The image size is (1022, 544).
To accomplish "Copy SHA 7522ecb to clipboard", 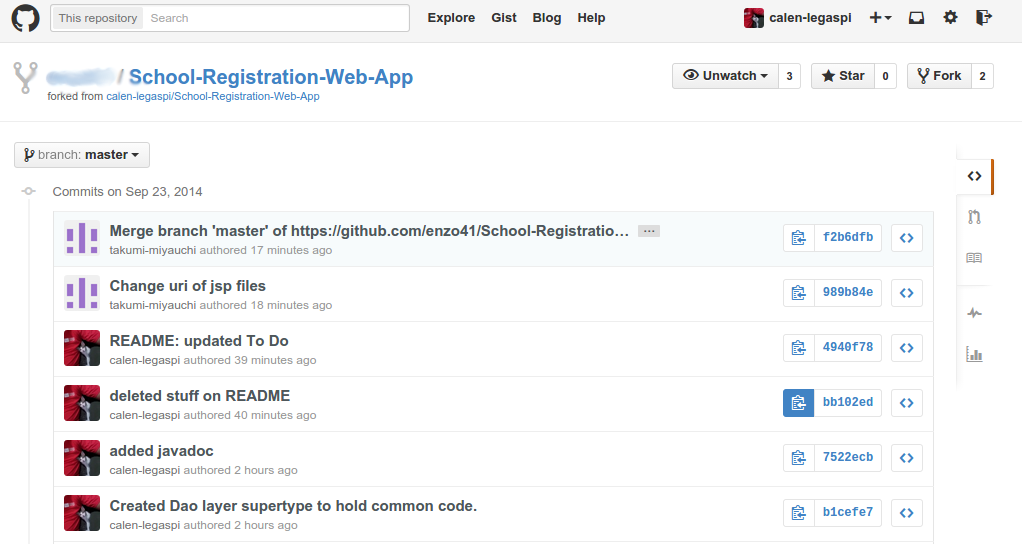I will pos(798,457).
